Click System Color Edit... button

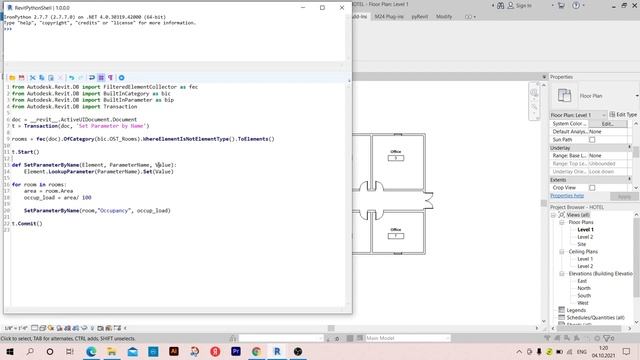coord(608,124)
